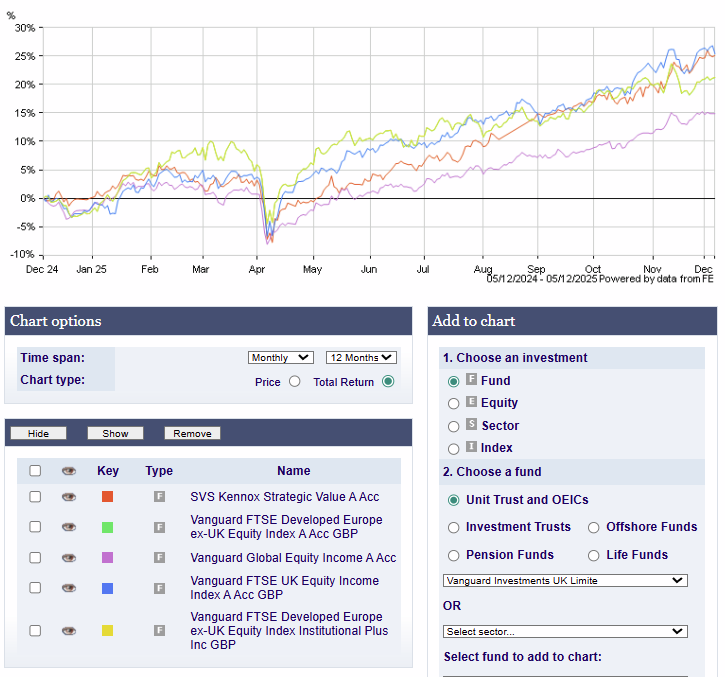Click the eye icon in the table header
The width and height of the screenshot is (725, 677).
(68, 471)
